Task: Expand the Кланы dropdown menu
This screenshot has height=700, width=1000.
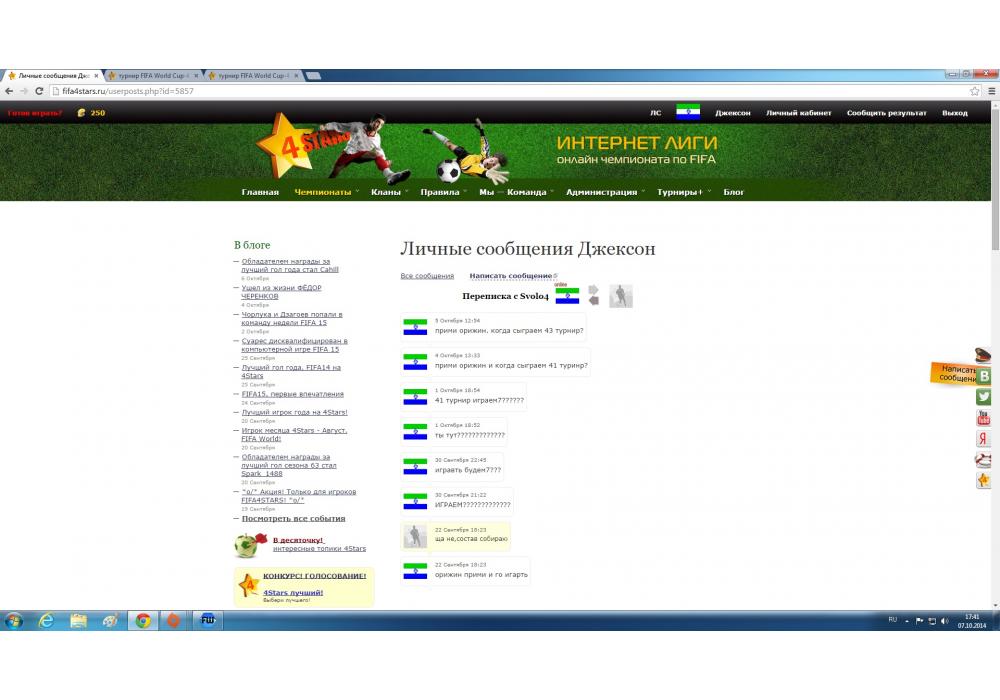Action: point(386,192)
